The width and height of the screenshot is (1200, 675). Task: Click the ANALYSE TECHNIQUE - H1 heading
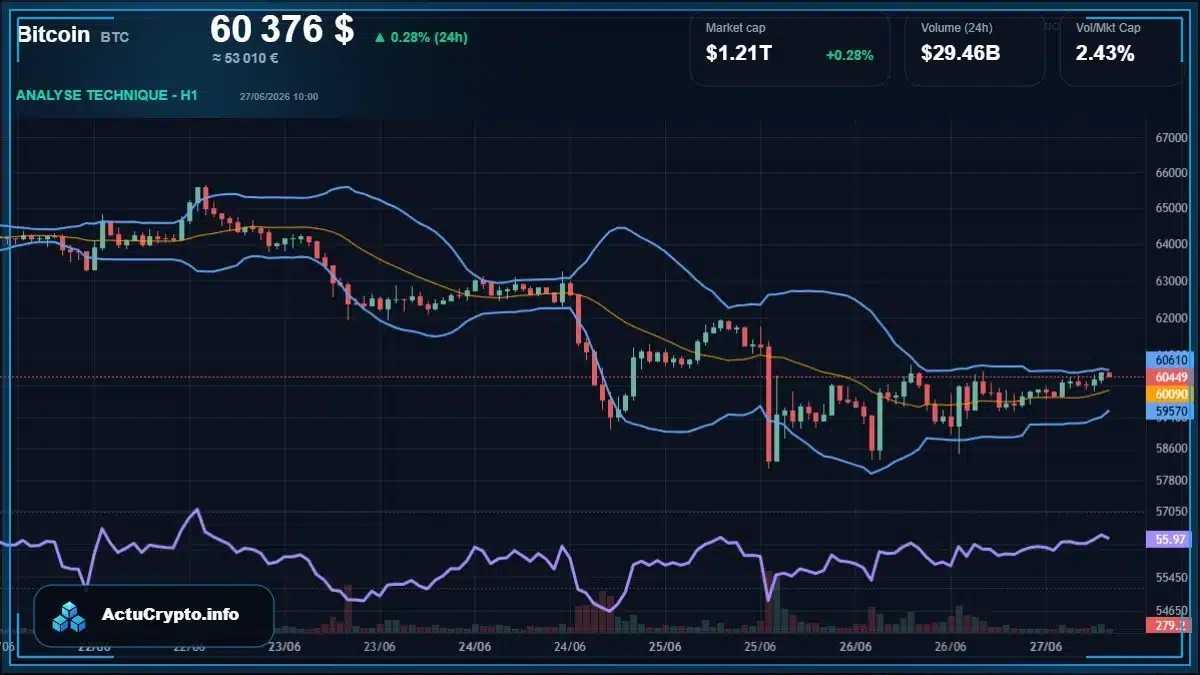click(x=107, y=95)
